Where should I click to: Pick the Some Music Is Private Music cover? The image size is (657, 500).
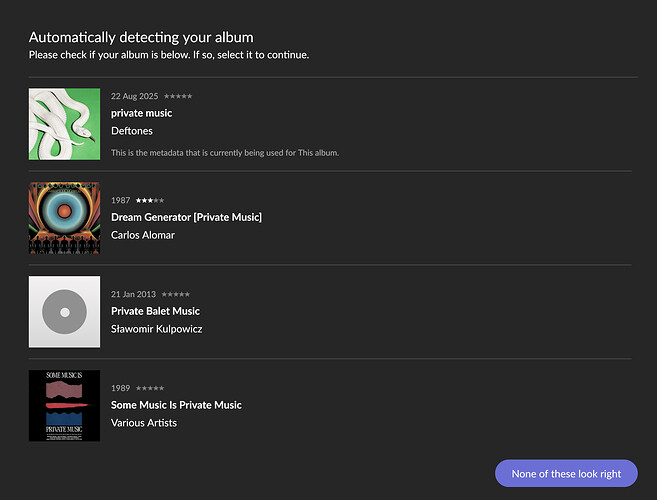[x=64, y=405]
